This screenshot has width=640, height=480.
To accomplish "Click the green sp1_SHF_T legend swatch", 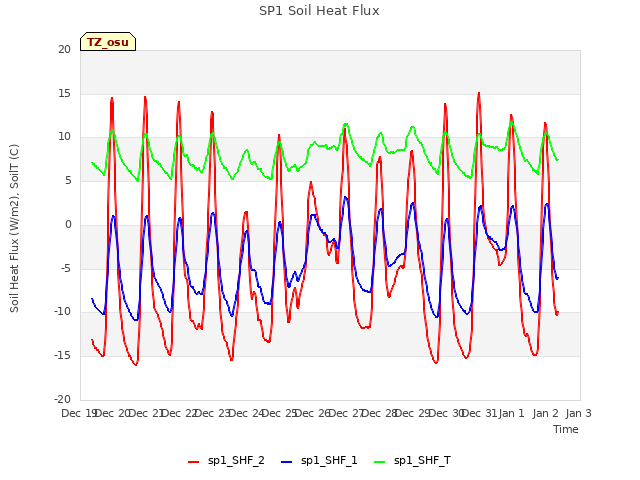I will click(380, 462).
